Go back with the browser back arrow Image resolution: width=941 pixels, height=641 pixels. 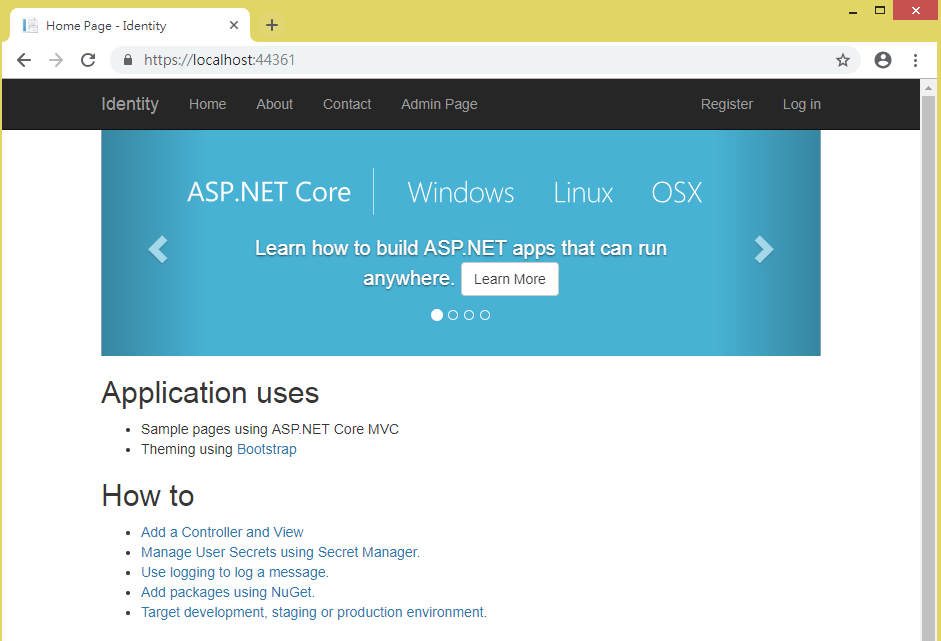click(x=24, y=60)
